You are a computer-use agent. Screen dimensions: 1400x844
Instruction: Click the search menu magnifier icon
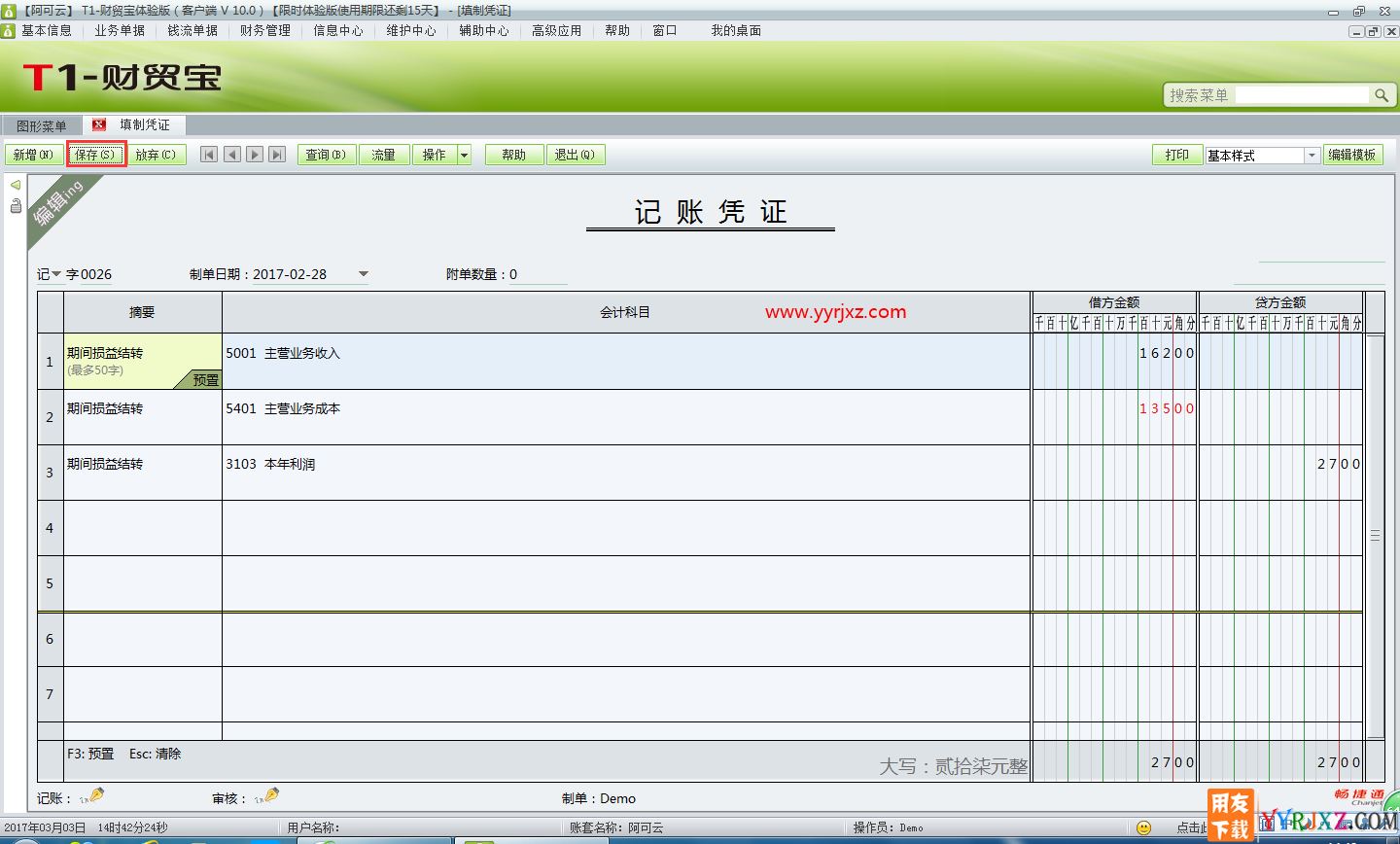pos(1382,95)
